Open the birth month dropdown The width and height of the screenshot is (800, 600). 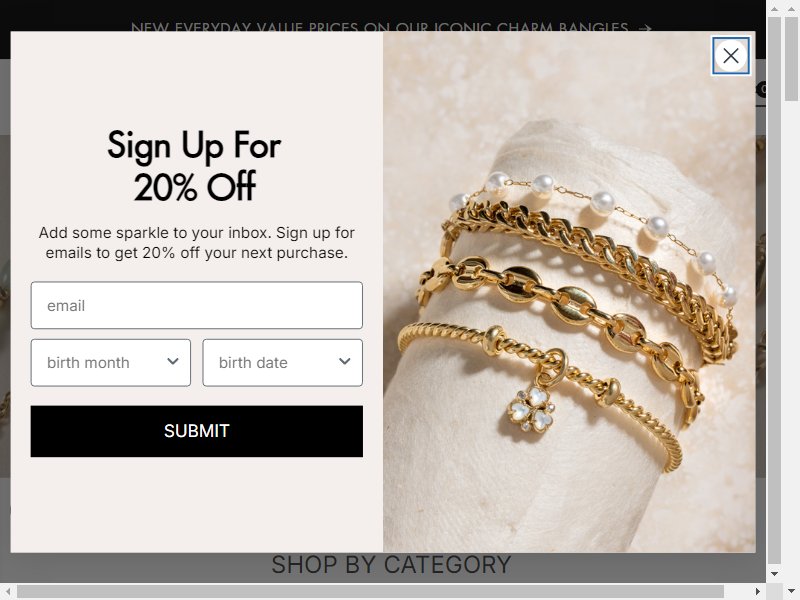[x=110, y=363]
